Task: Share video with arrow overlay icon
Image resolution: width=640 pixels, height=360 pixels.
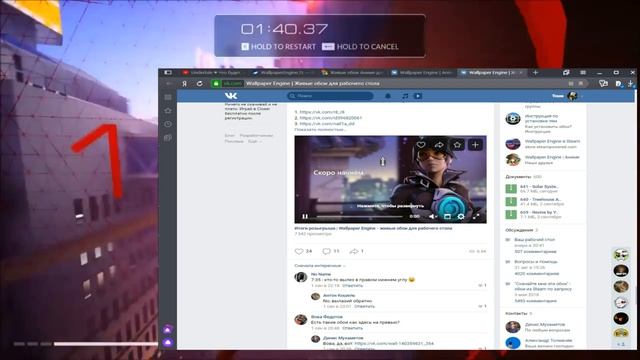Action: click(439, 144)
